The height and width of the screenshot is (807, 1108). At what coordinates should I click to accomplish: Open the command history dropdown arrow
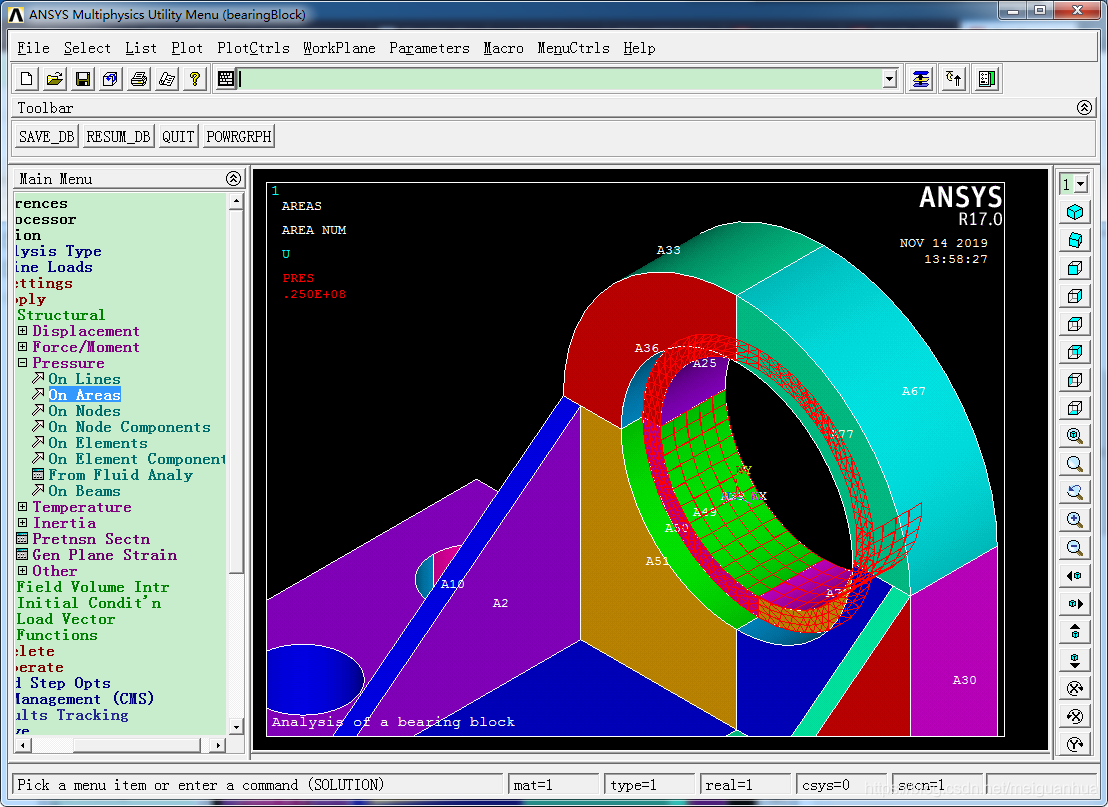(890, 79)
